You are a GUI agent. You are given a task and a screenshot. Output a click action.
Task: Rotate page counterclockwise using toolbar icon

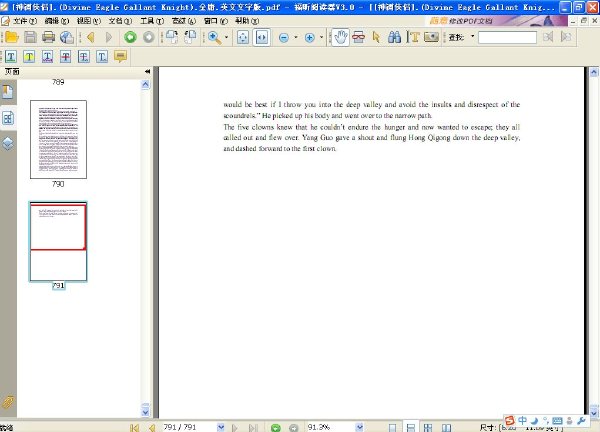pyautogui.click(x=190, y=37)
